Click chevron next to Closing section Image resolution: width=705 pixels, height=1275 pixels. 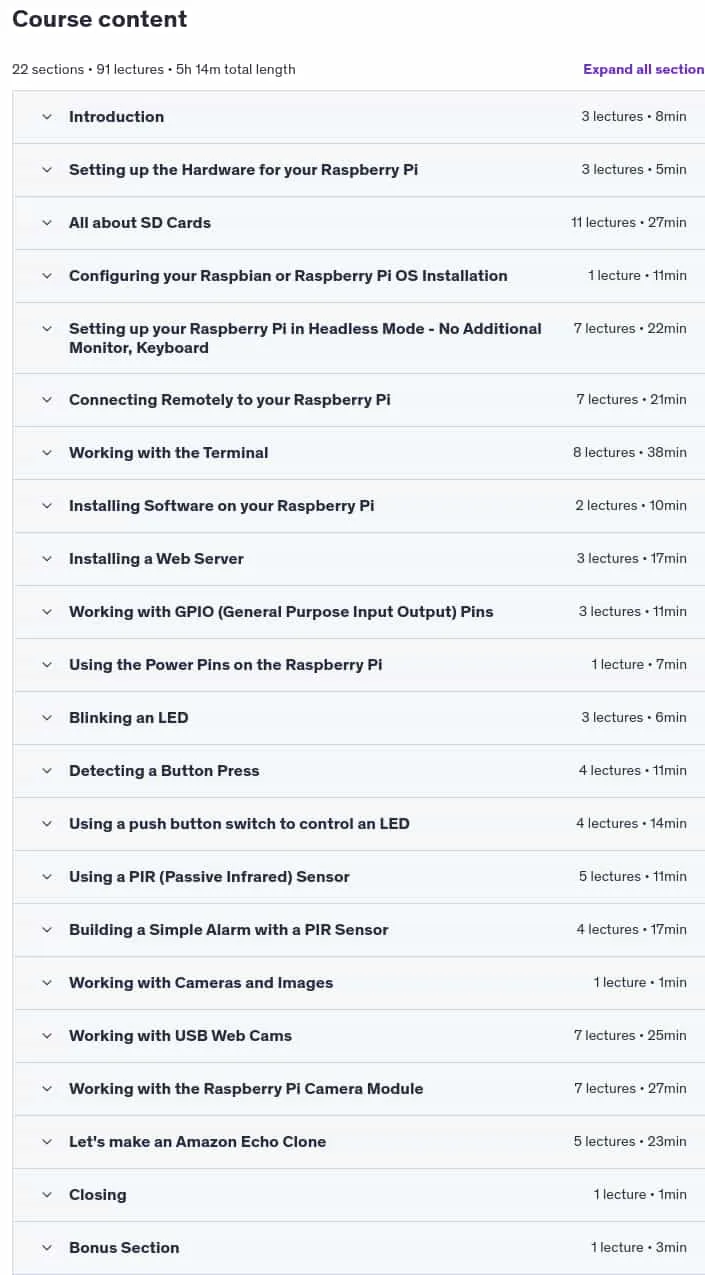[x=46, y=1195]
